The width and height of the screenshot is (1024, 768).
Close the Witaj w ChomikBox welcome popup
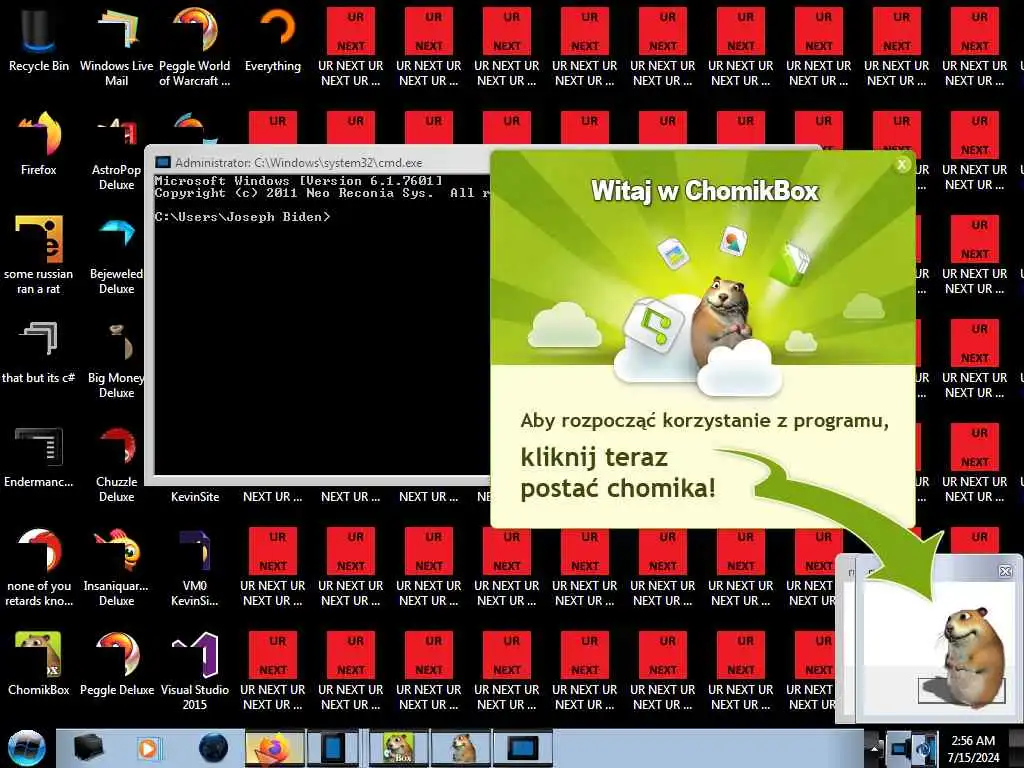coord(902,165)
